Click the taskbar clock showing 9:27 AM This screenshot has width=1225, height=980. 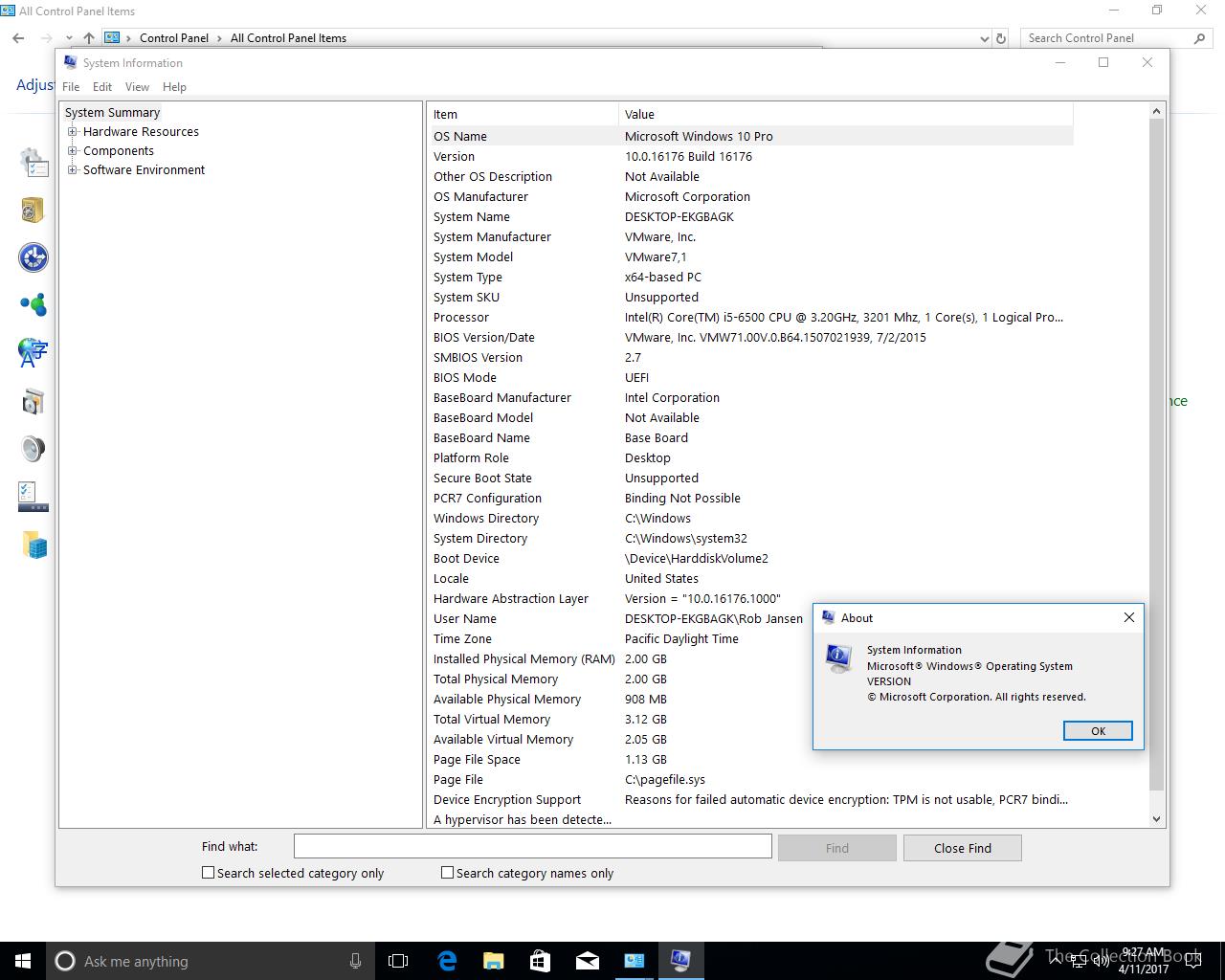(x=1144, y=961)
